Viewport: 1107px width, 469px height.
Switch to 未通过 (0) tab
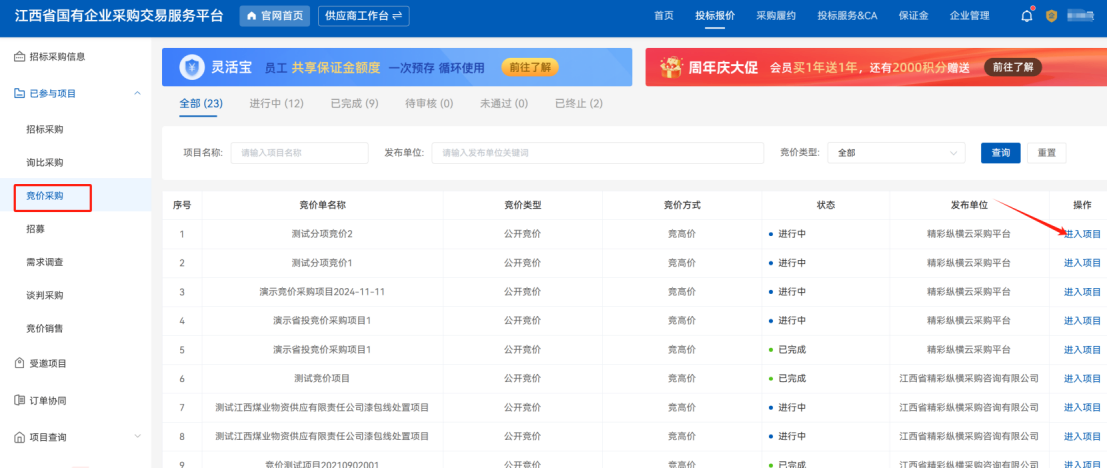504,104
